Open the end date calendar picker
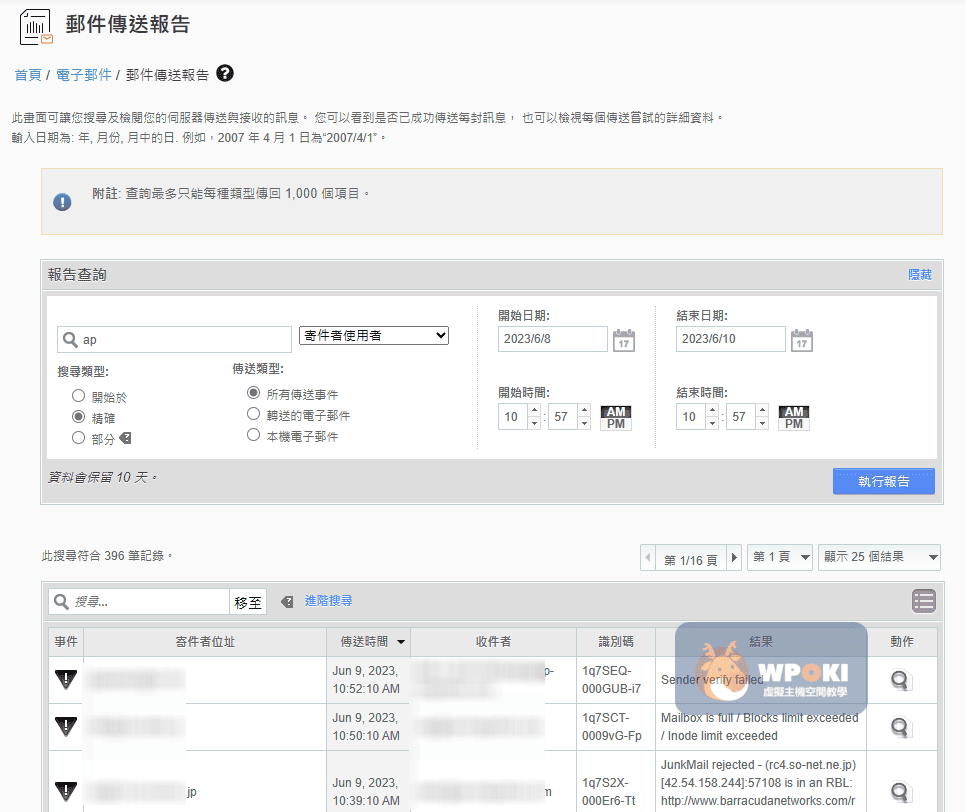 pyautogui.click(x=801, y=340)
